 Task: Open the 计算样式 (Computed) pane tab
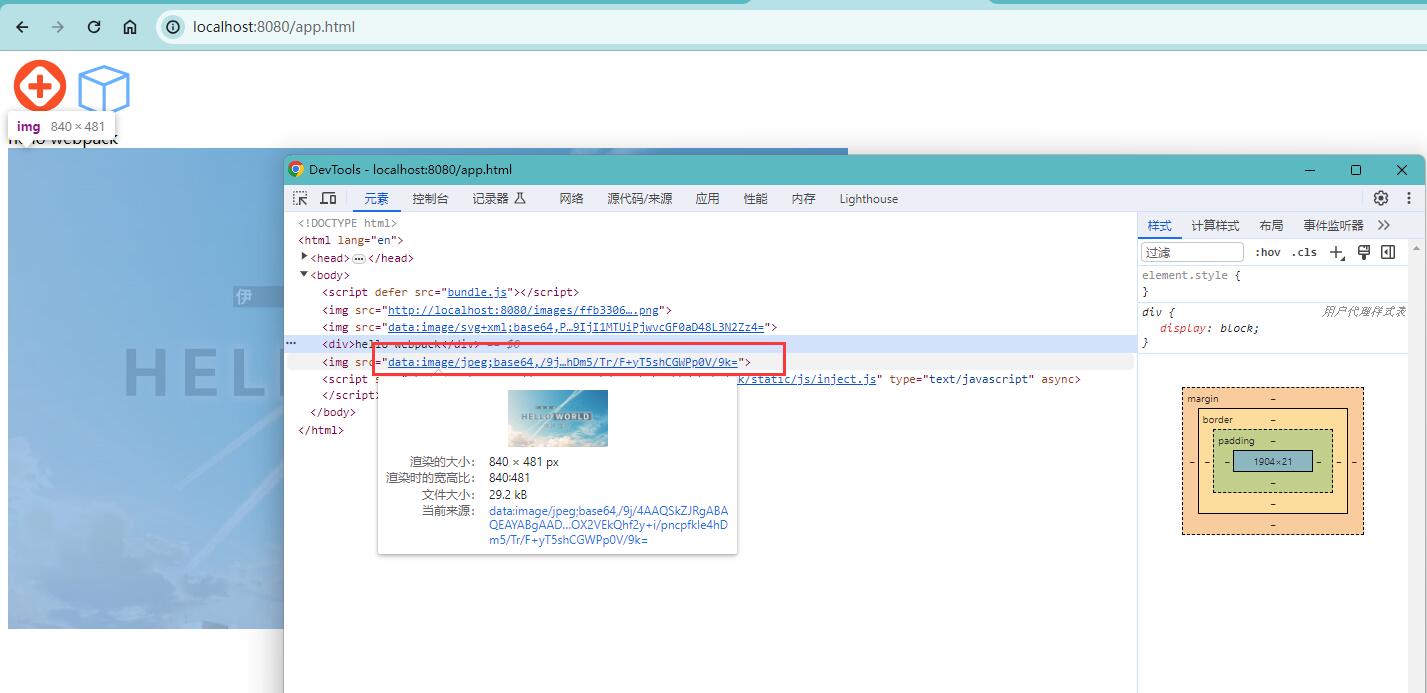(x=1215, y=225)
